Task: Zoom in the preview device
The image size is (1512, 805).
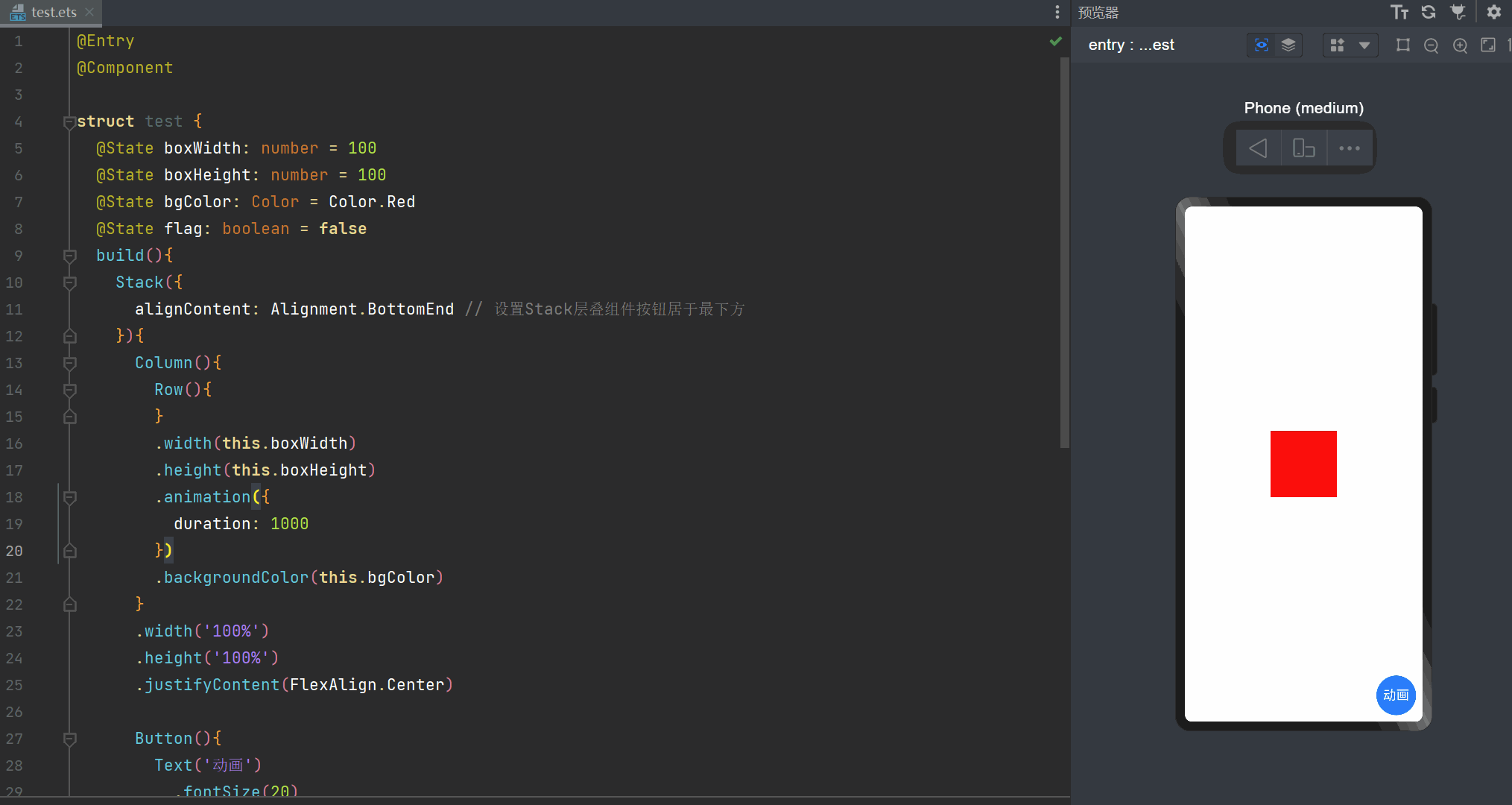Action: click(x=1460, y=45)
